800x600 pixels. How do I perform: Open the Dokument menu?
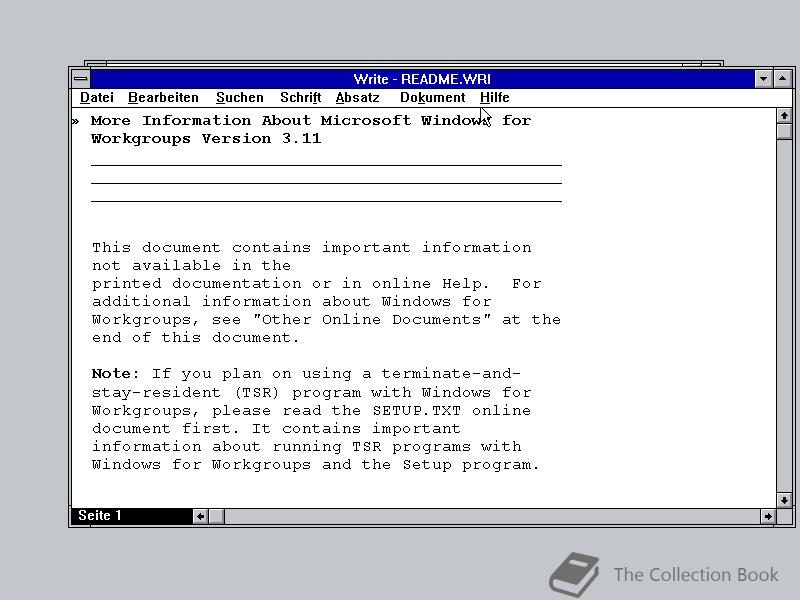tap(432, 97)
